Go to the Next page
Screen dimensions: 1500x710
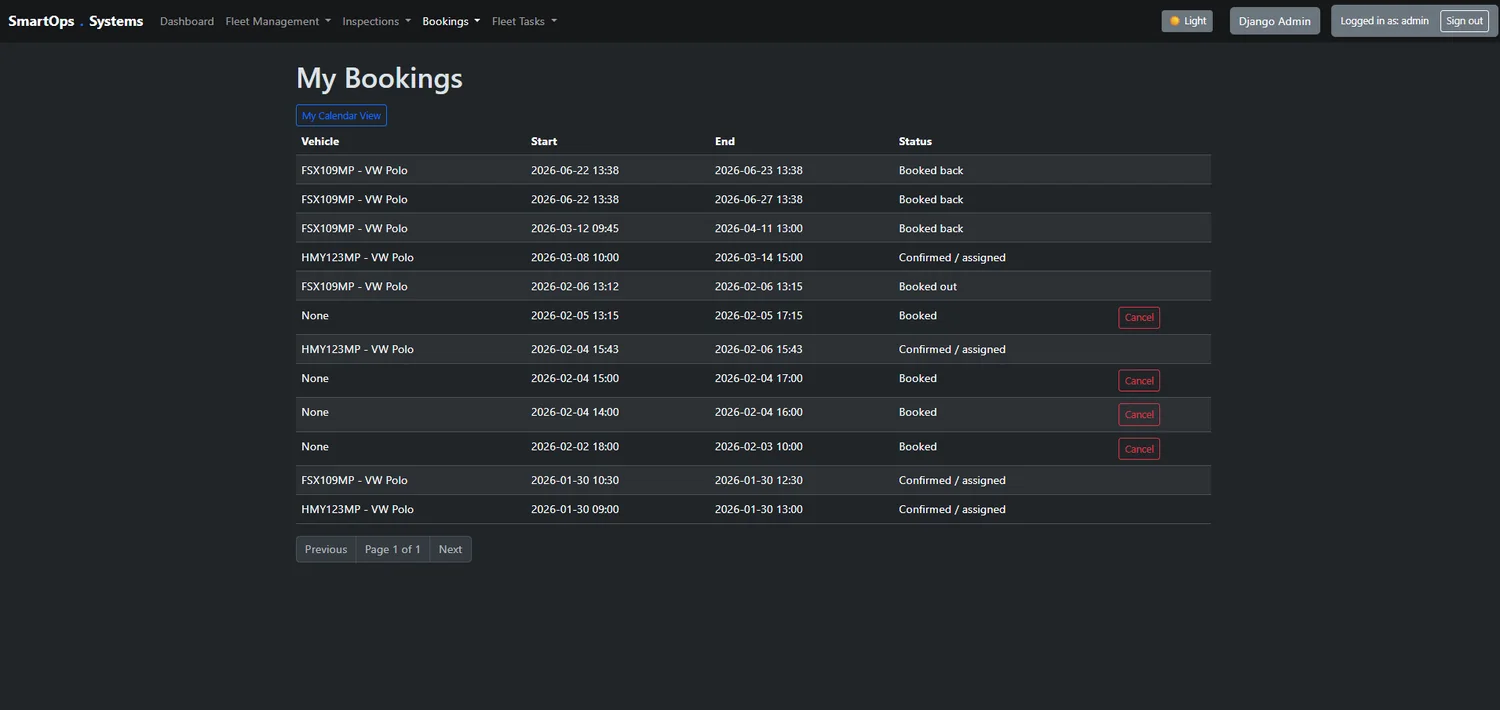450,549
